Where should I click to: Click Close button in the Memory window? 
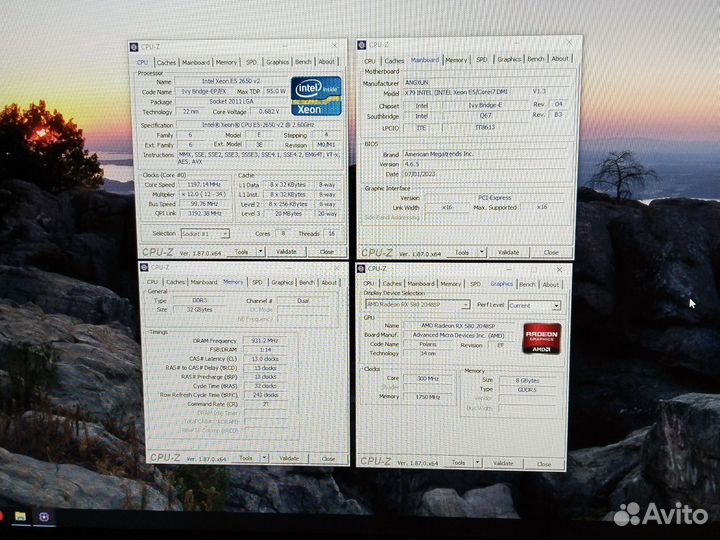coord(328,458)
